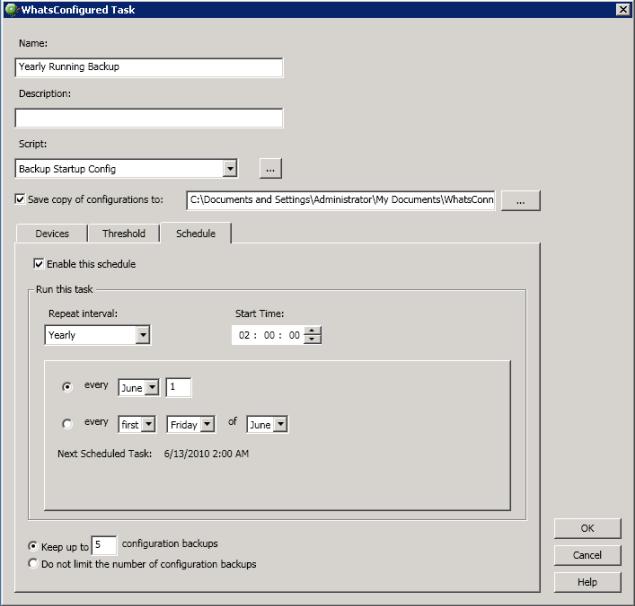Open the Script dropdown list
This screenshot has height=606, width=635.
click(230, 168)
